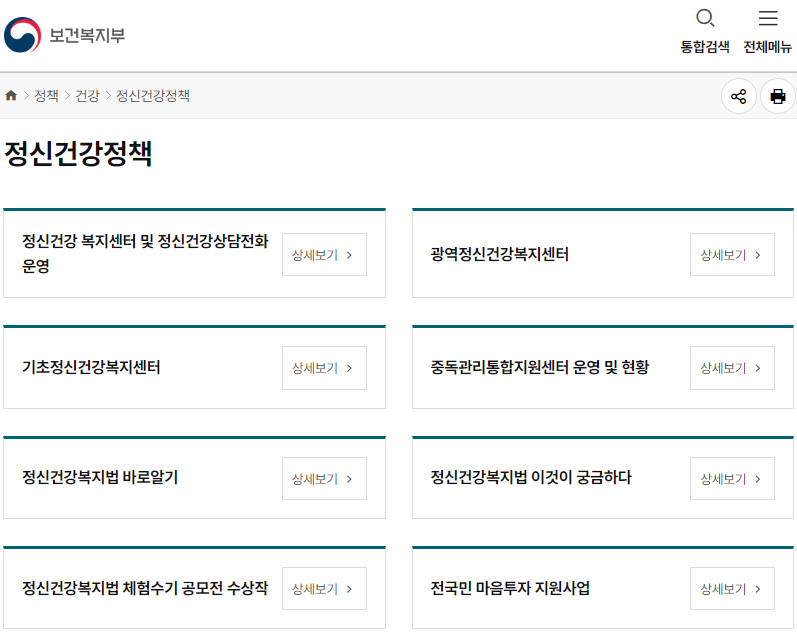The width and height of the screenshot is (797, 634).
Task: Select title 정신건강 복지센터 및 정신건강상담전화 운영
Action: tap(145, 253)
